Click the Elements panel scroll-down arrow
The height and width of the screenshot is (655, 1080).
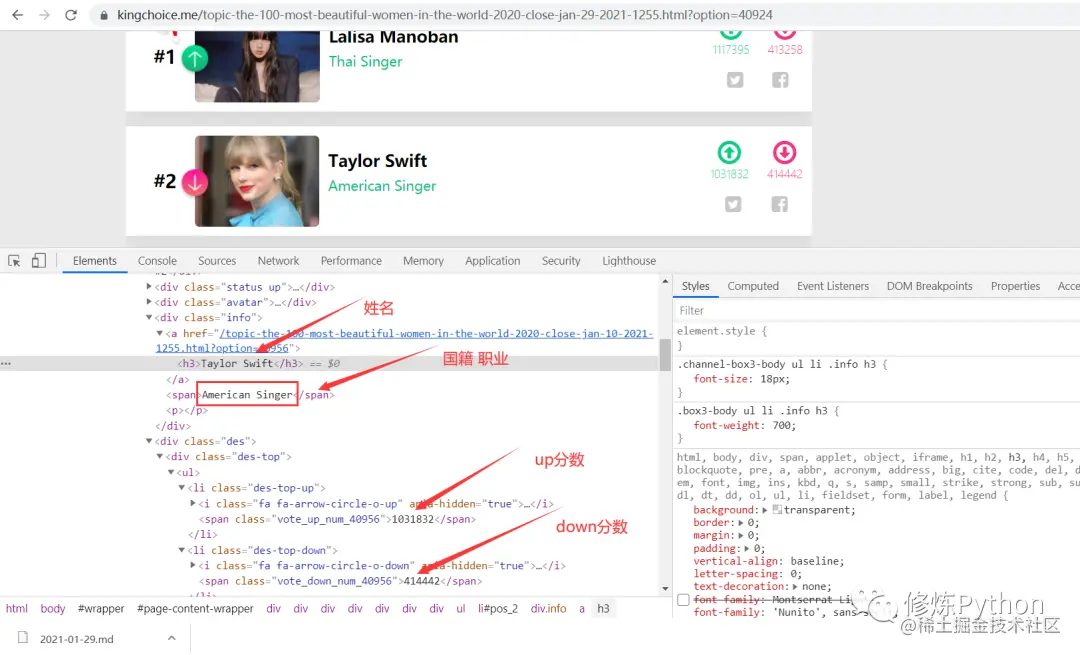click(665, 589)
